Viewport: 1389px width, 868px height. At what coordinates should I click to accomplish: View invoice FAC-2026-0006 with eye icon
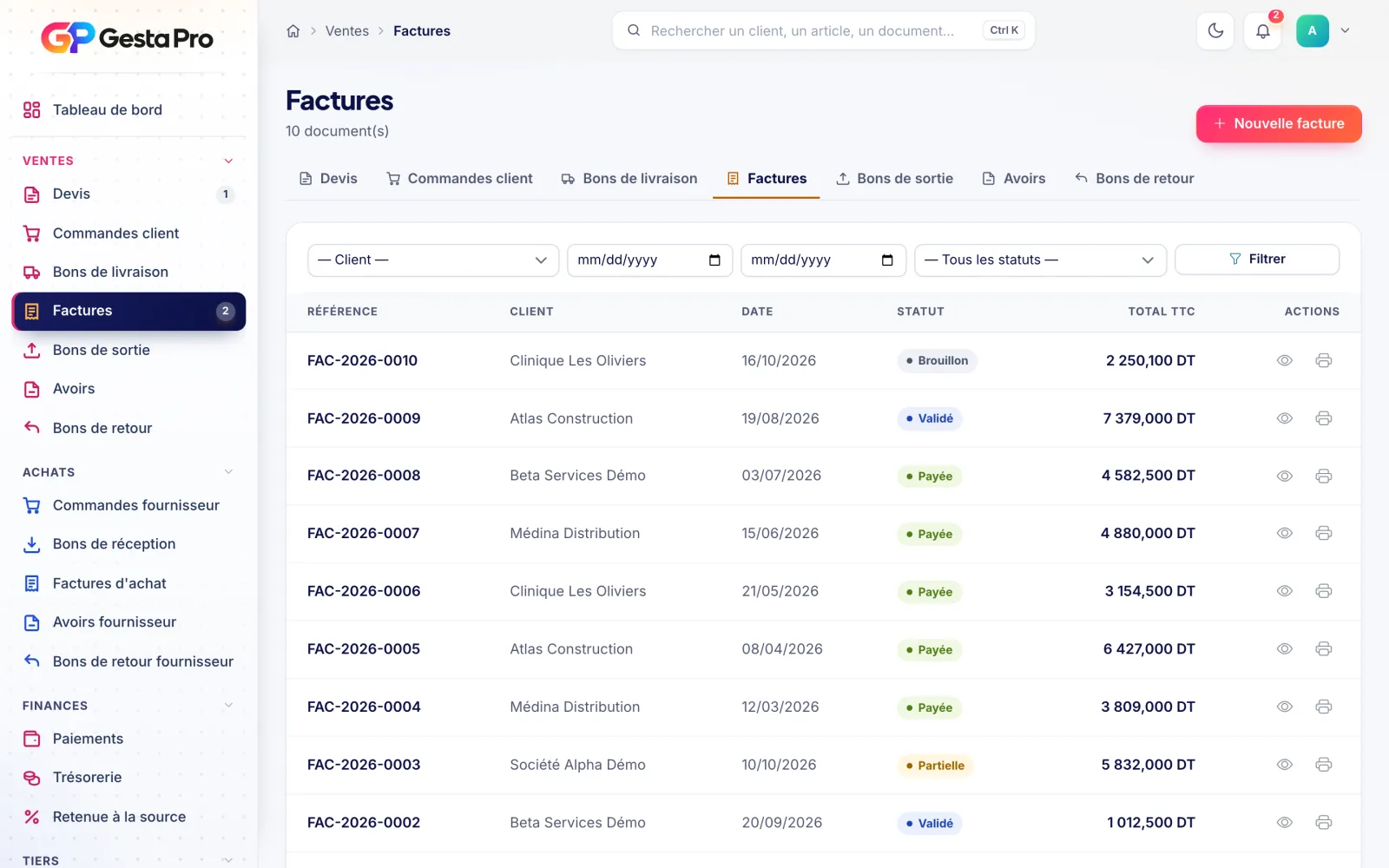(x=1285, y=591)
